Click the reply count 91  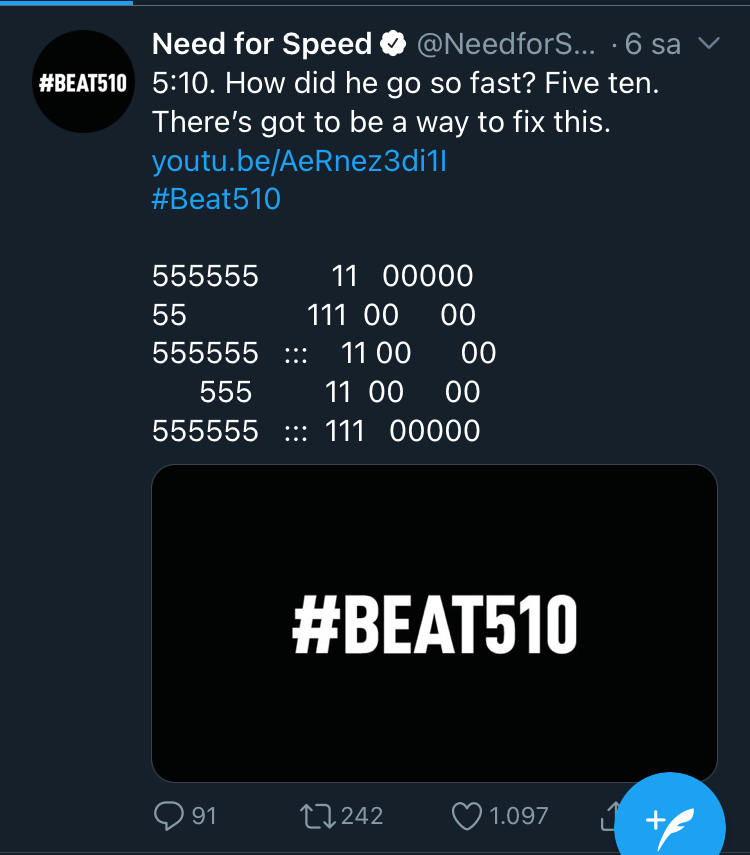(204, 817)
